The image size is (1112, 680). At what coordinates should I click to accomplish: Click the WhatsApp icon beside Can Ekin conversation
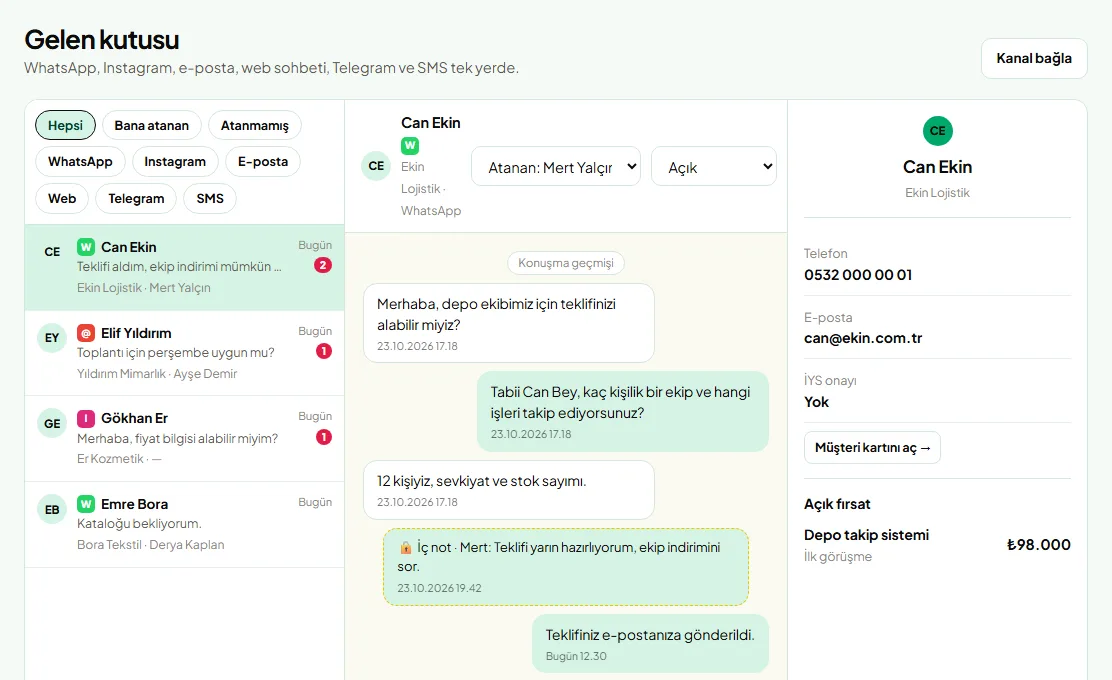86,247
